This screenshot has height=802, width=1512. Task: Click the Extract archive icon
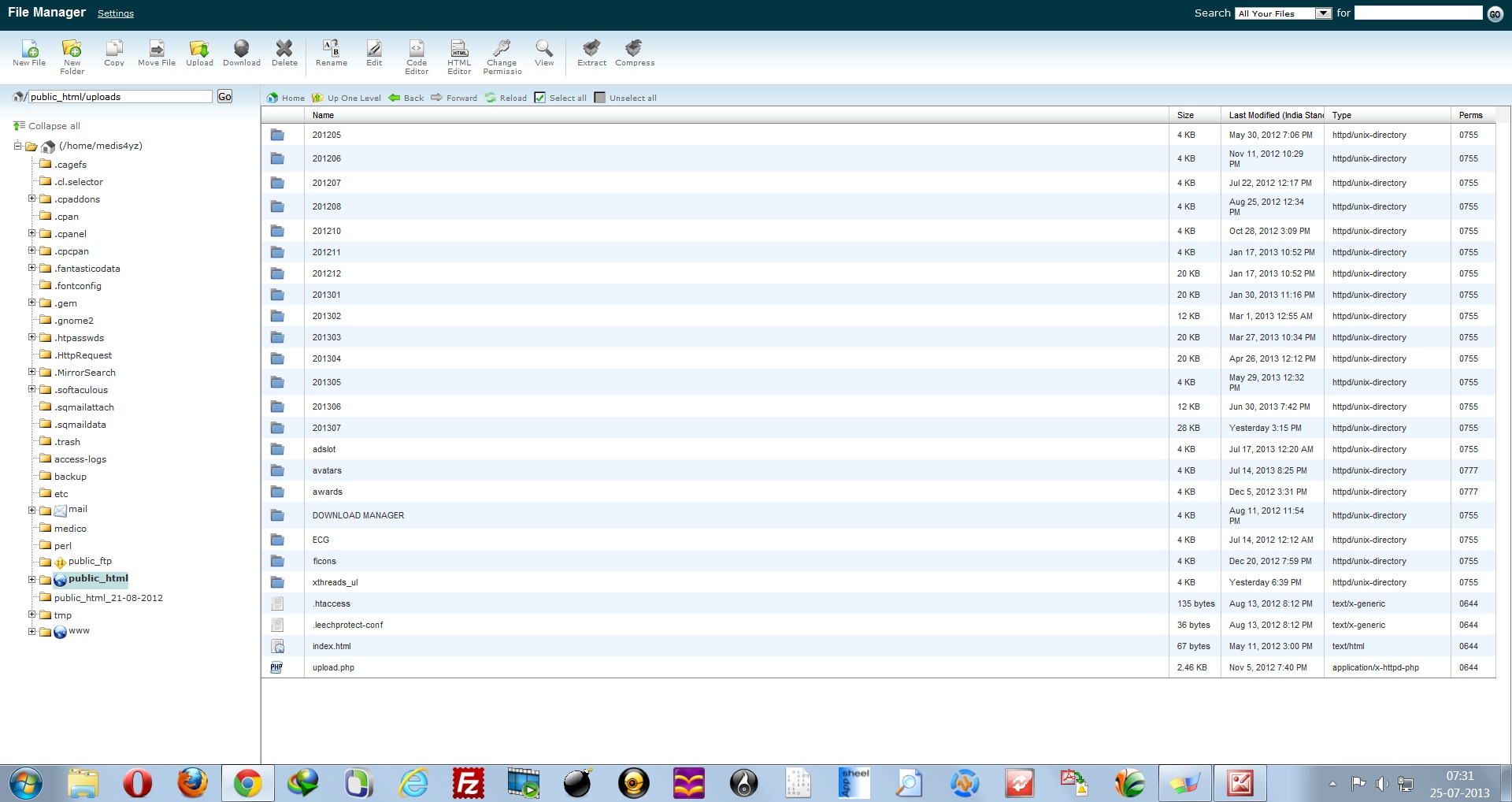point(591,50)
